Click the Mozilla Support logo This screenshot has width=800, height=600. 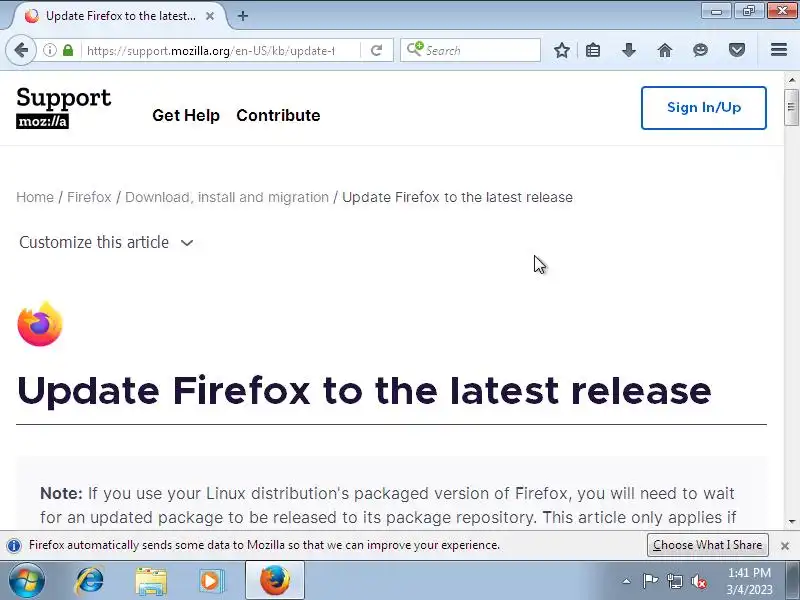coord(63,108)
